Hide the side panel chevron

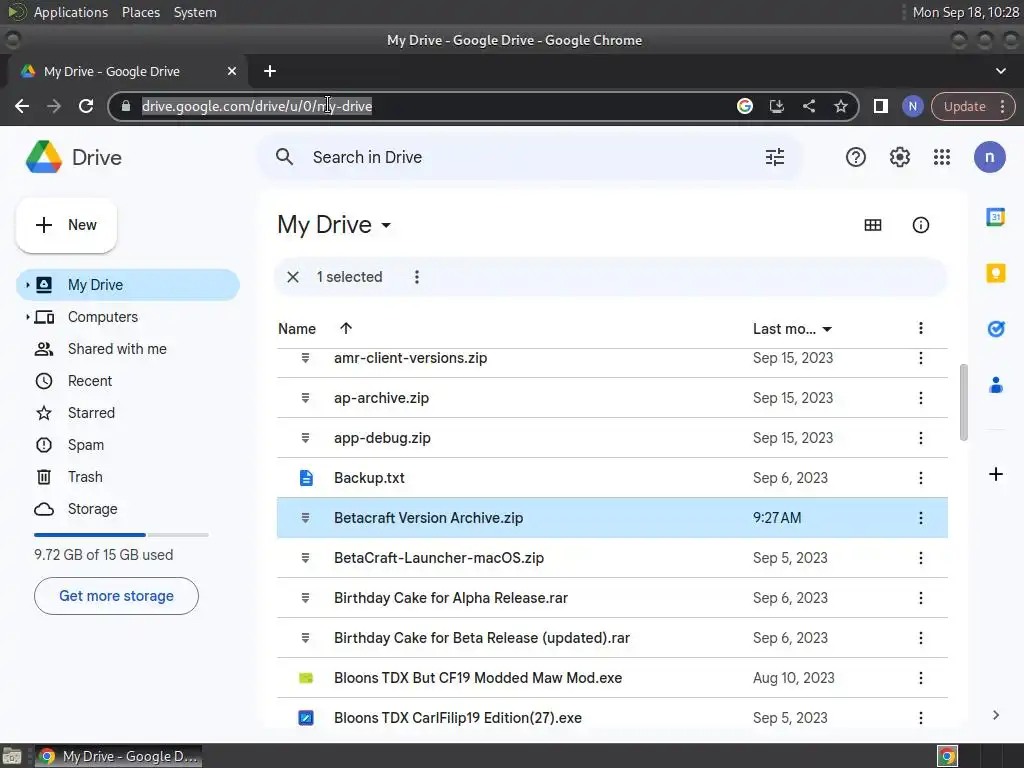coord(995,715)
